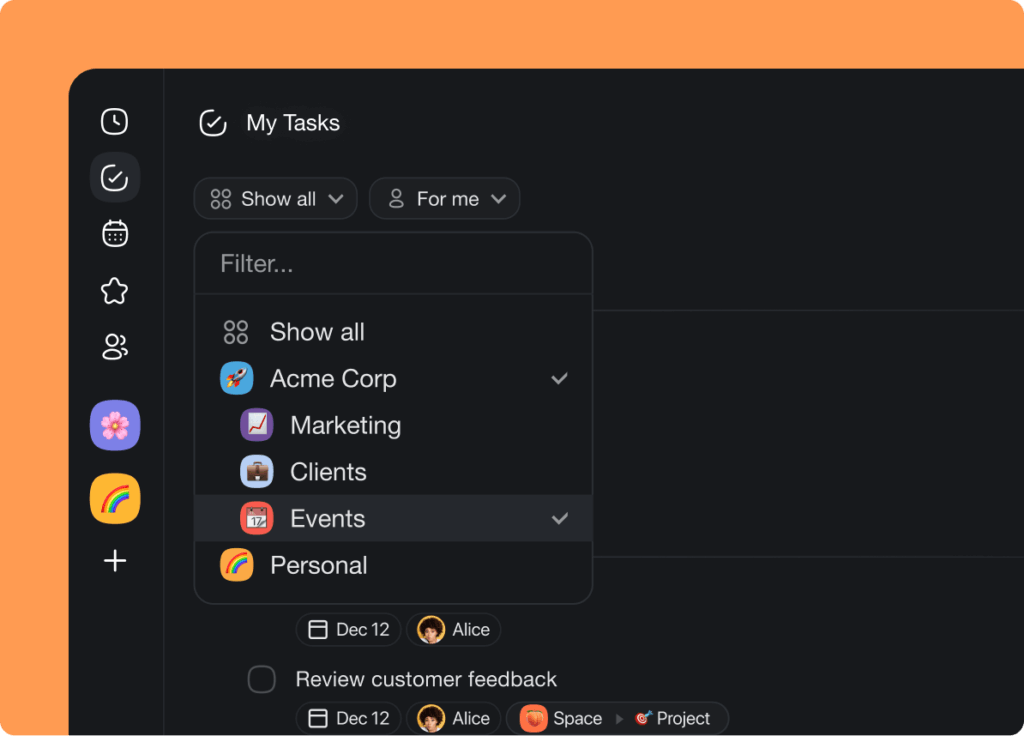The height and width of the screenshot is (736, 1024).
Task: Select Marketing in the filter menu
Action: tap(345, 425)
